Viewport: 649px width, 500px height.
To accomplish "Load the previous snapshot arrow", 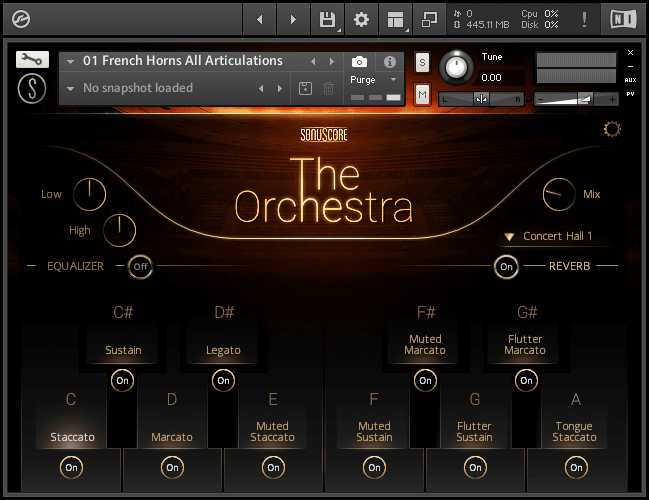I will pos(261,88).
